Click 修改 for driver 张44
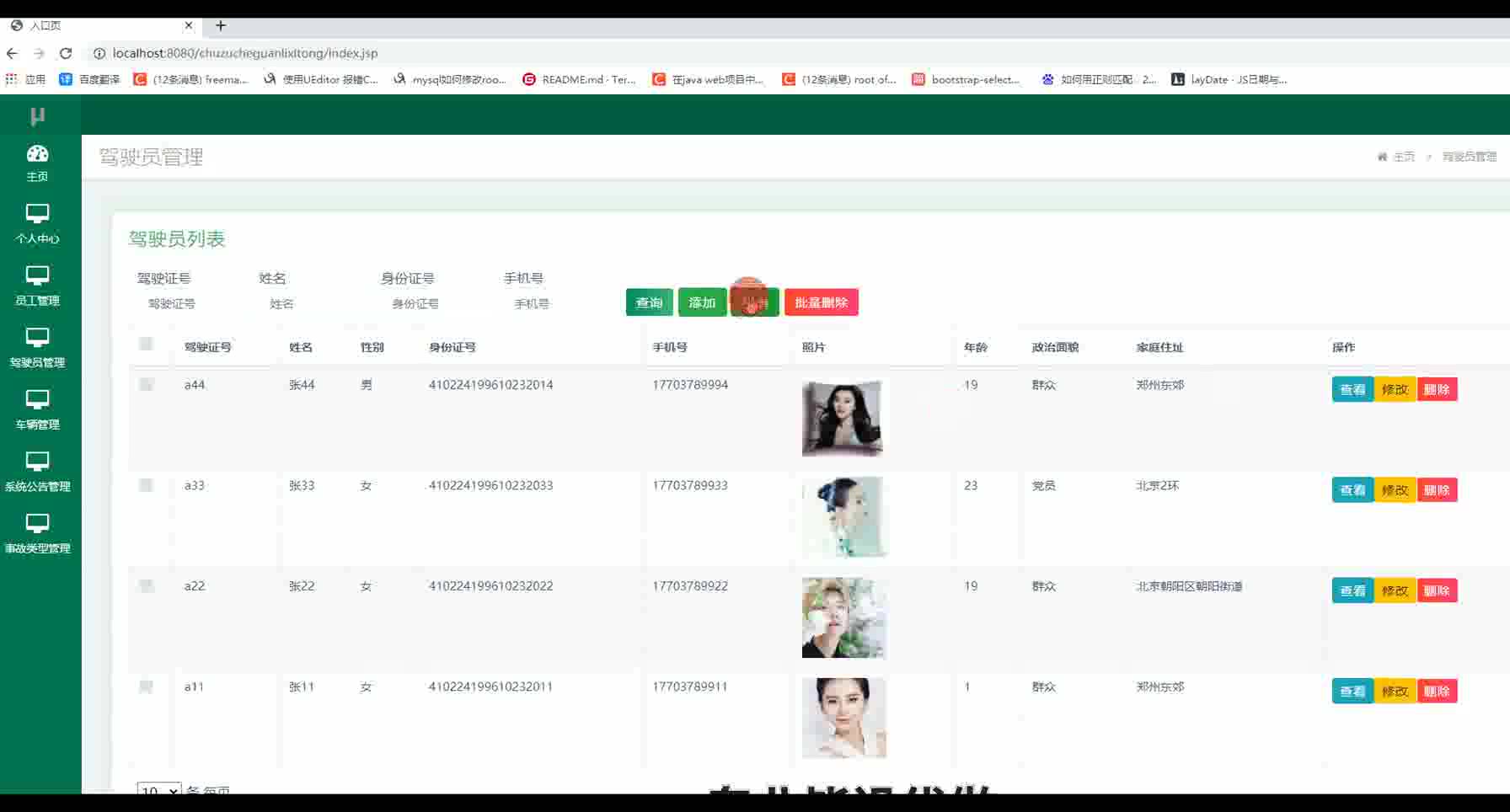The width and height of the screenshot is (1510, 812). pos(1395,389)
